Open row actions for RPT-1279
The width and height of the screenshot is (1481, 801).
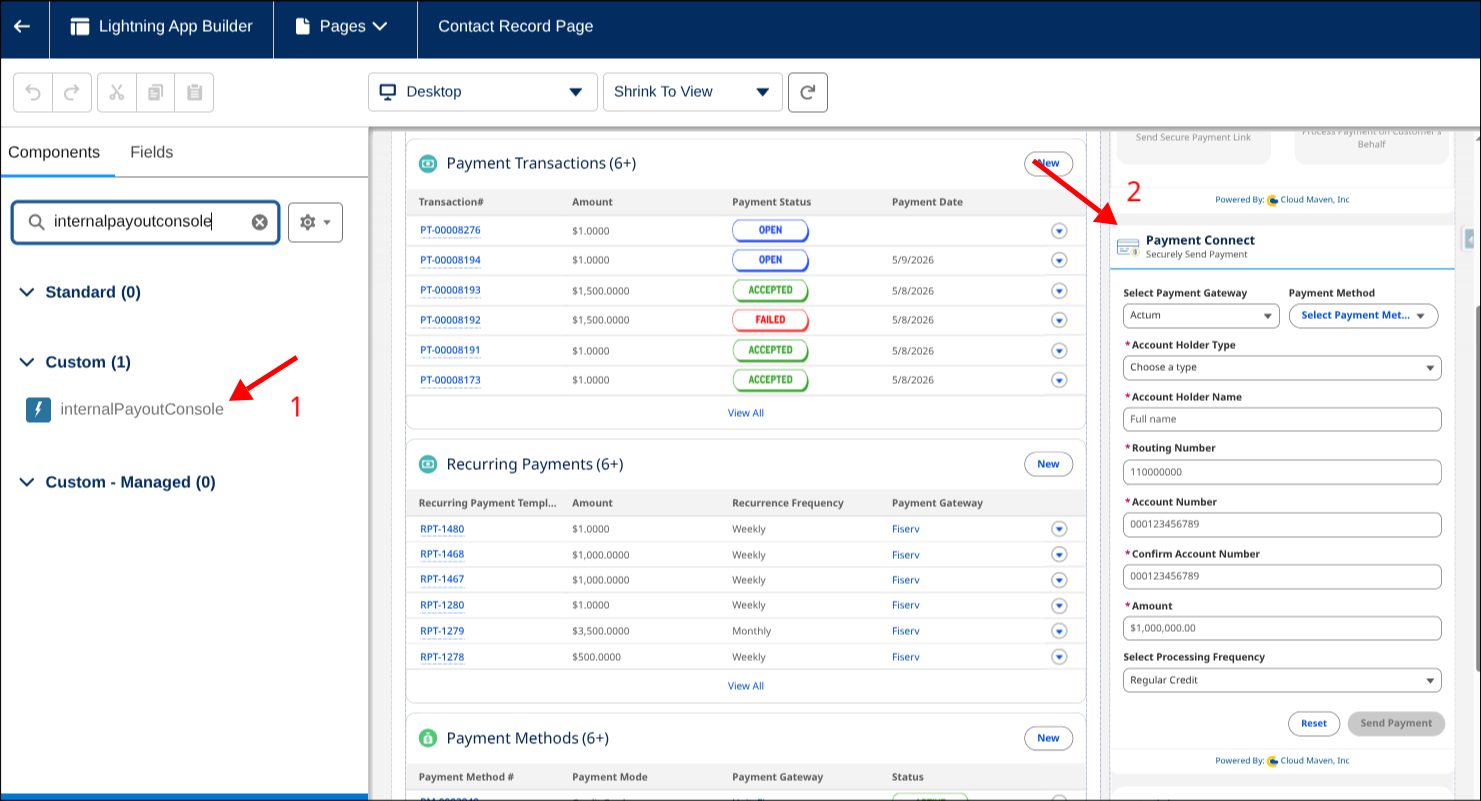click(1059, 631)
